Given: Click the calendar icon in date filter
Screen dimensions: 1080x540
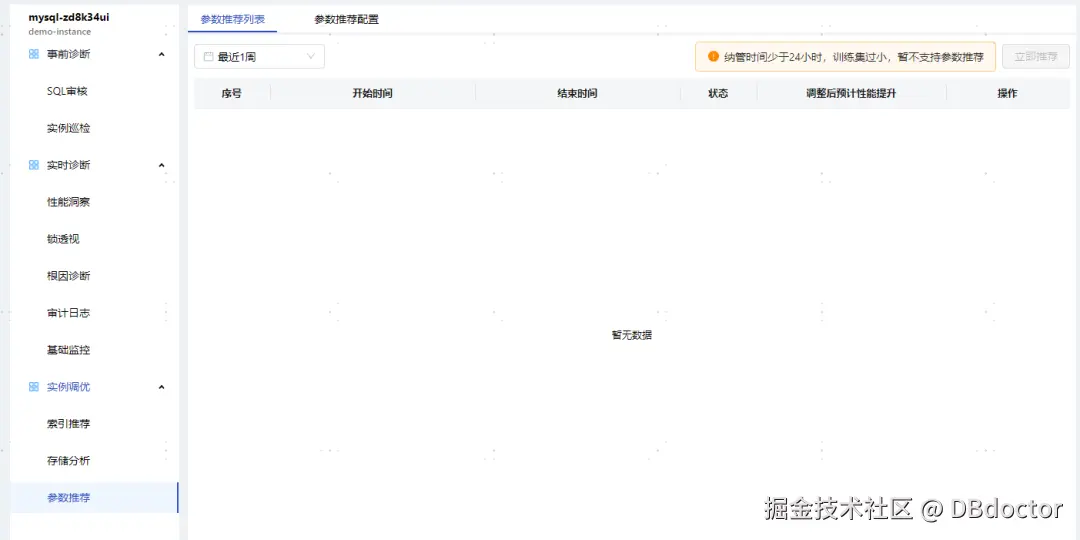Looking at the screenshot, I should tap(208, 57).
